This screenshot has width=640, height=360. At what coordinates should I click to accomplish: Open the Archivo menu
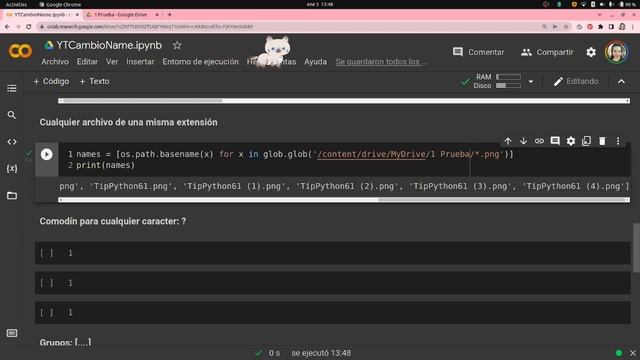(55, 62)
